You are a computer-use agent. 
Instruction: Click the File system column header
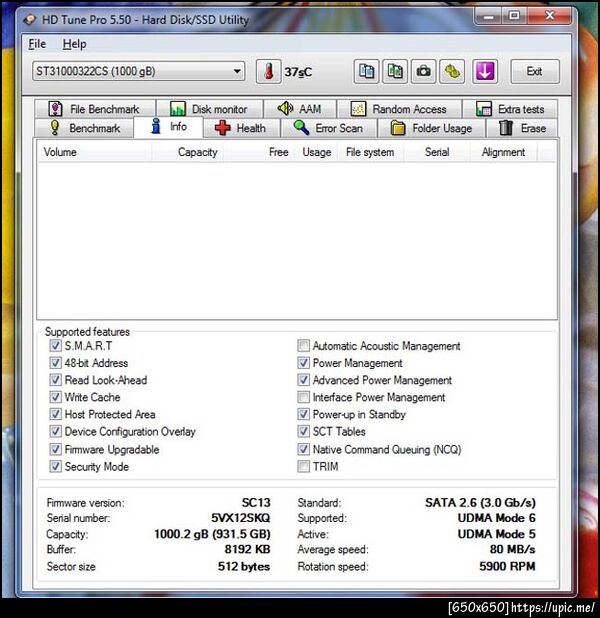[x=371, y=152]
